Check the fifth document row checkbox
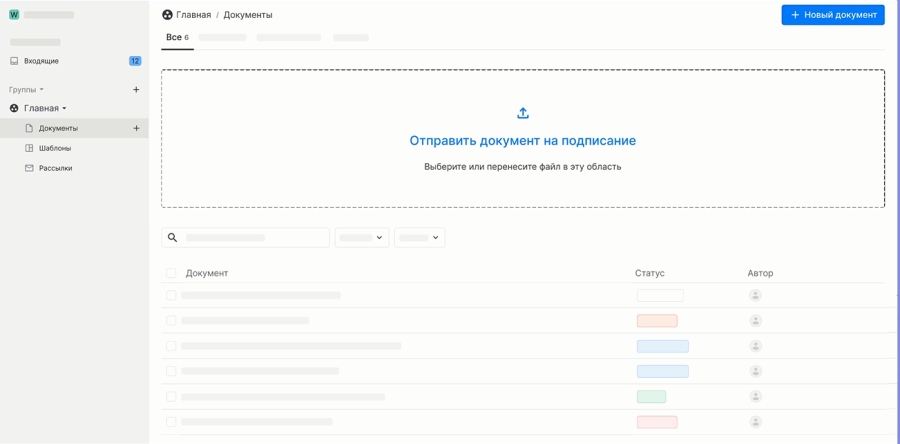The image size is (900, 444). click(171, 396)
